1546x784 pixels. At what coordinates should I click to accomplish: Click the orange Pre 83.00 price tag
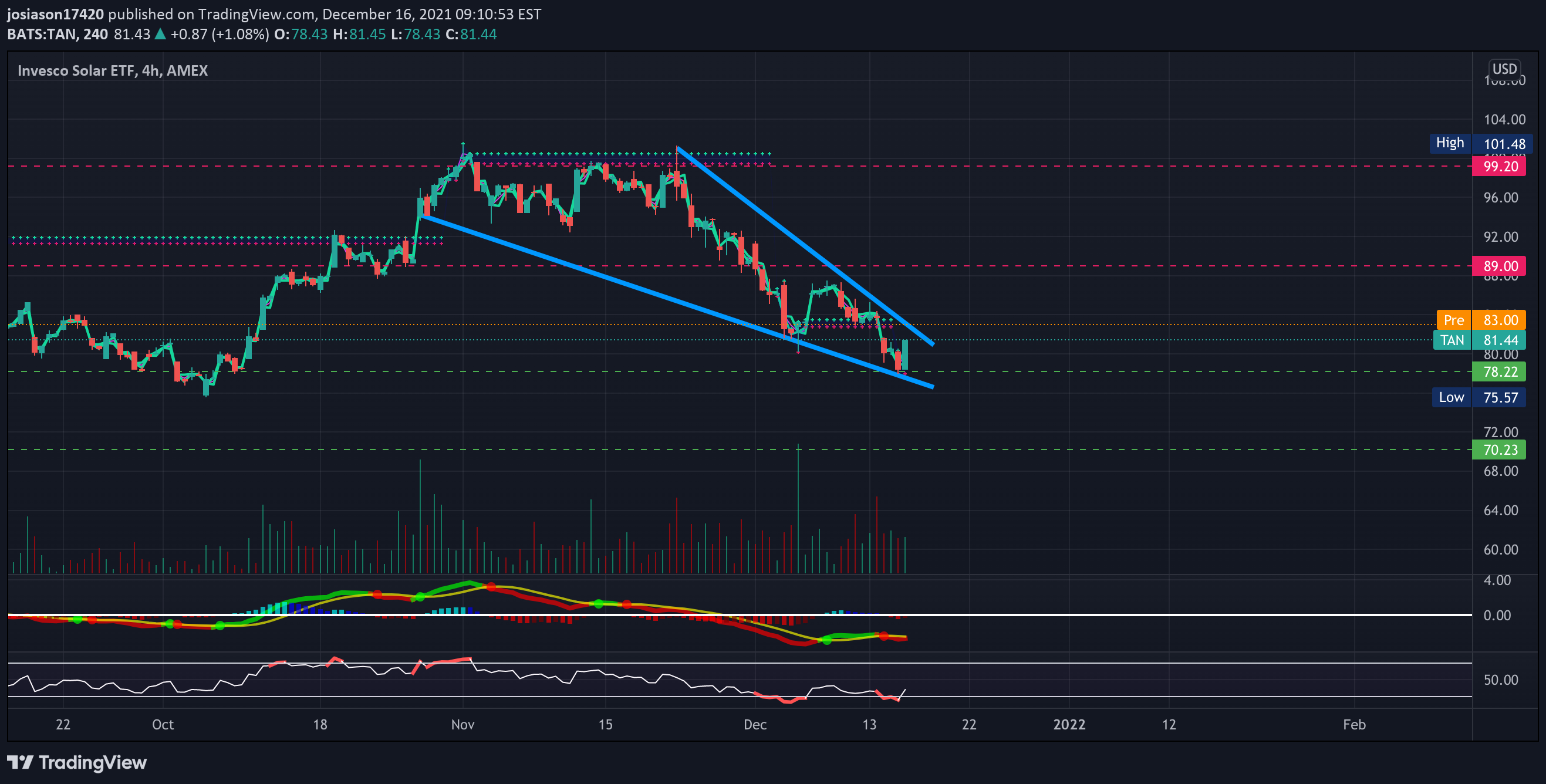1481,320
